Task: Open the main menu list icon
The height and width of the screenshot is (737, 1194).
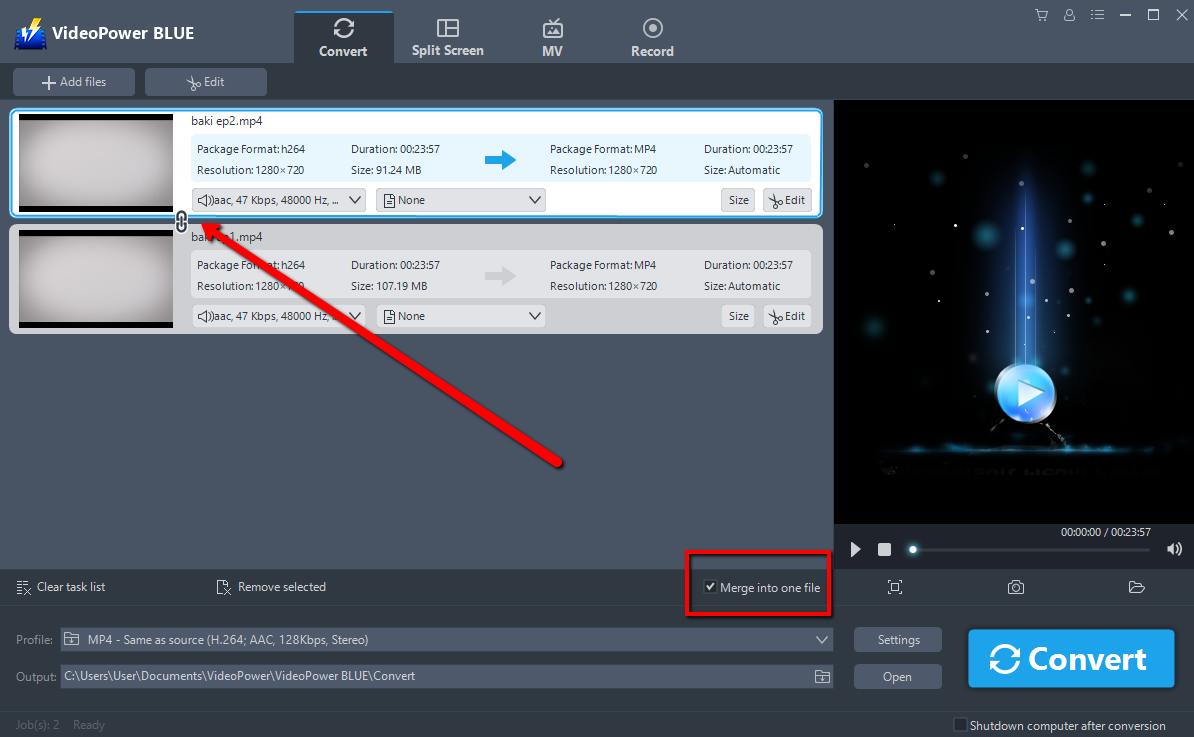Action: point(1097,14)
